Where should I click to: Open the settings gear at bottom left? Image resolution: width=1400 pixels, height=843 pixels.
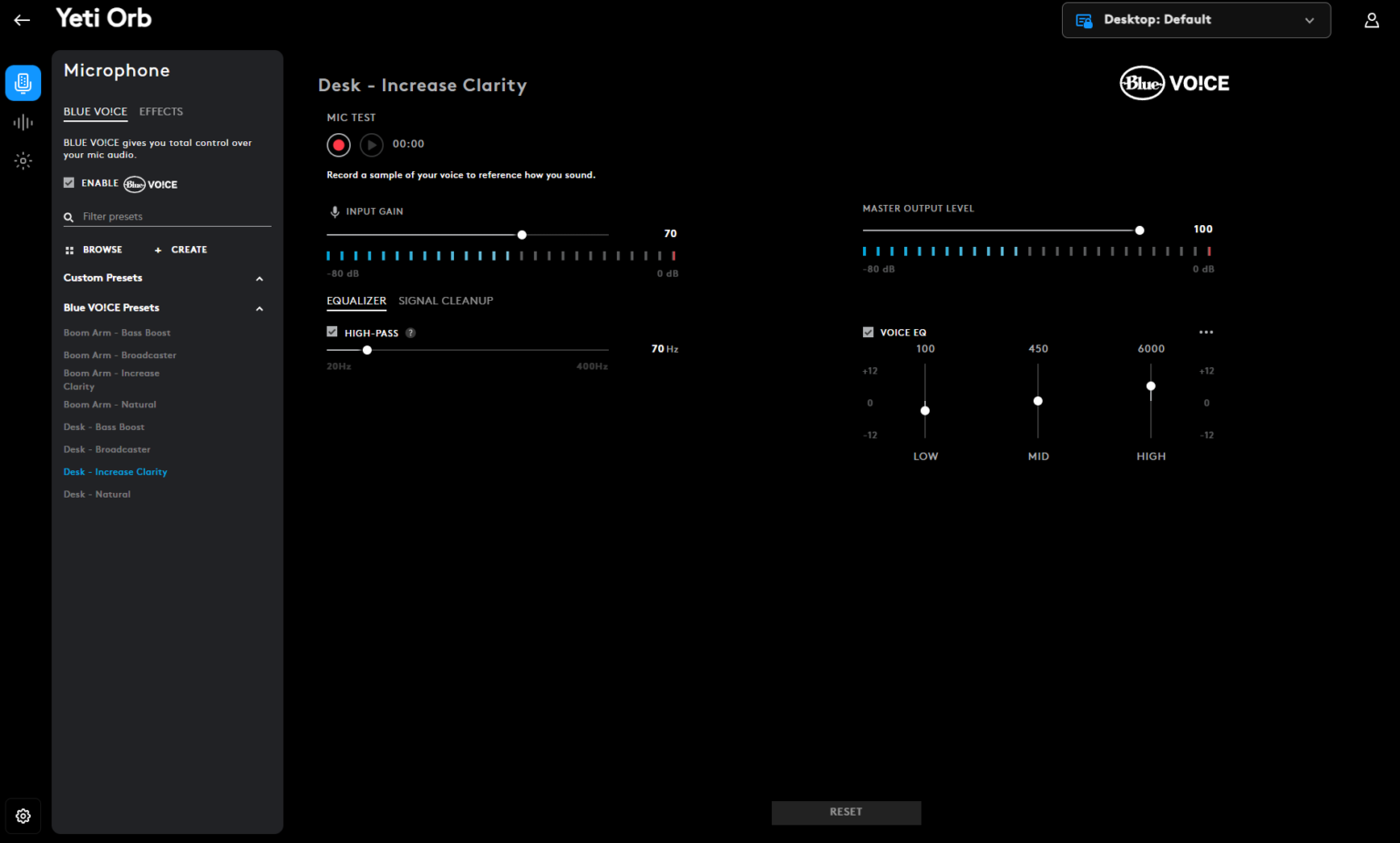pyautogui.click(x=23, y=817)
